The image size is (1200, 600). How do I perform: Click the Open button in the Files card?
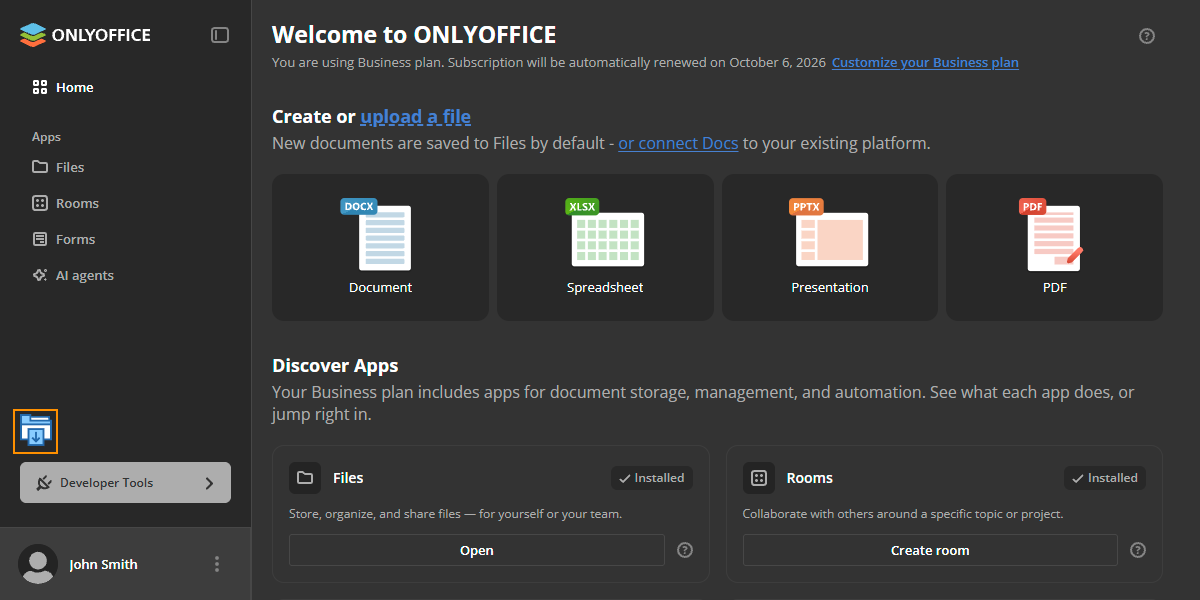tap(477, 550)
